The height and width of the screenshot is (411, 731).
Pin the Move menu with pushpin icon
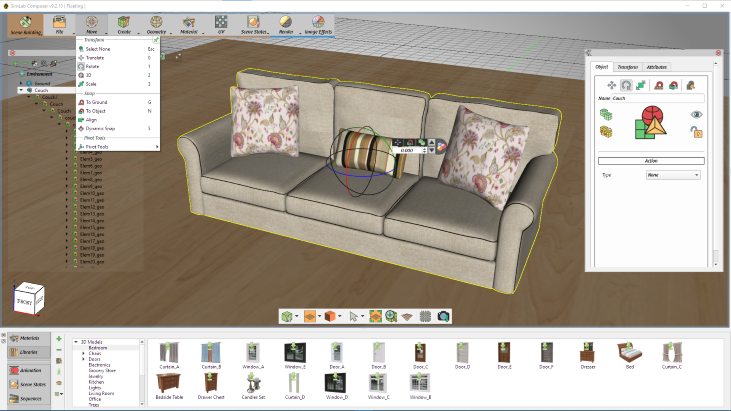tap(155, 39)
